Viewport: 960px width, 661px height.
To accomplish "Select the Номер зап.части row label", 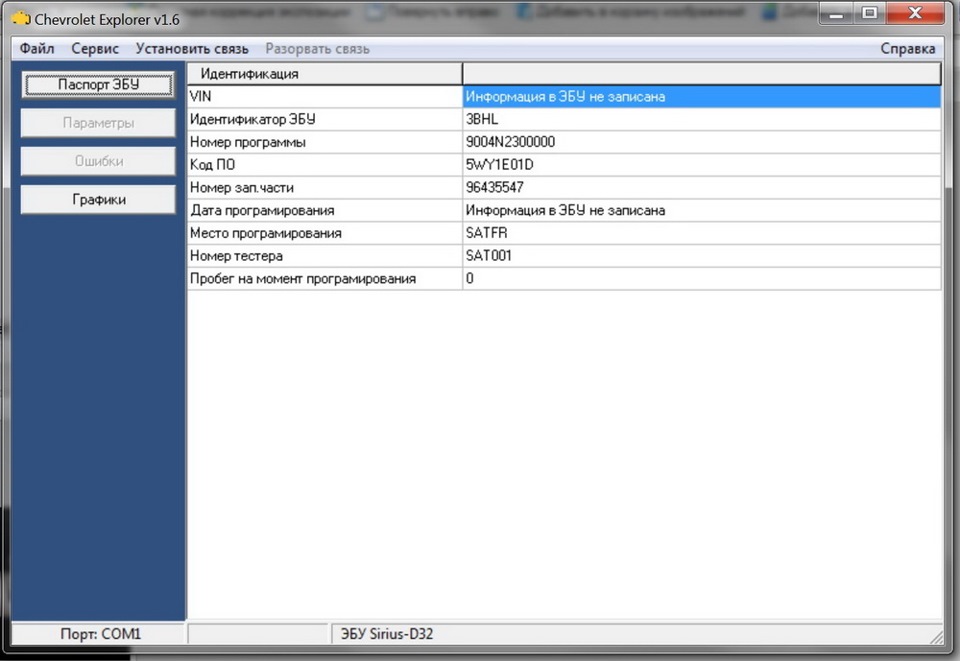I will pyautogui.click(x=325, y=187).
